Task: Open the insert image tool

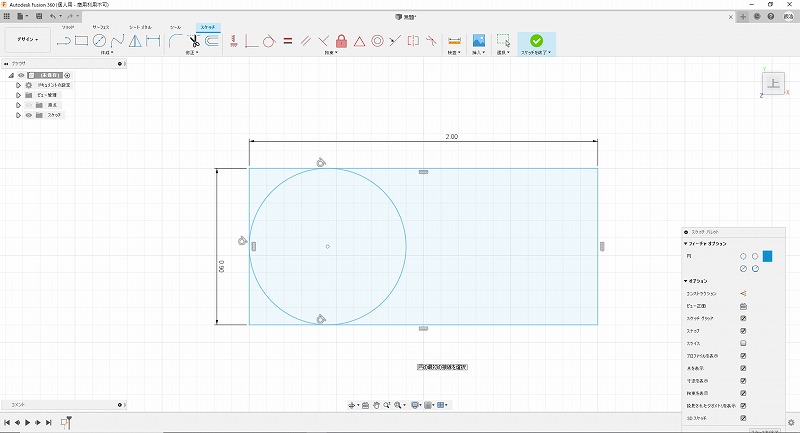Action: coord(479,41)
